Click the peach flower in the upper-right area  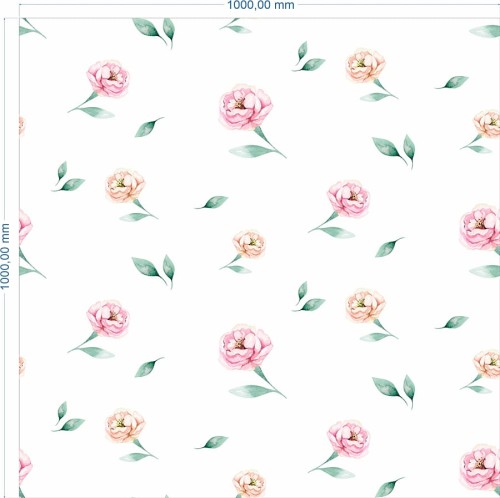(365, 66)
